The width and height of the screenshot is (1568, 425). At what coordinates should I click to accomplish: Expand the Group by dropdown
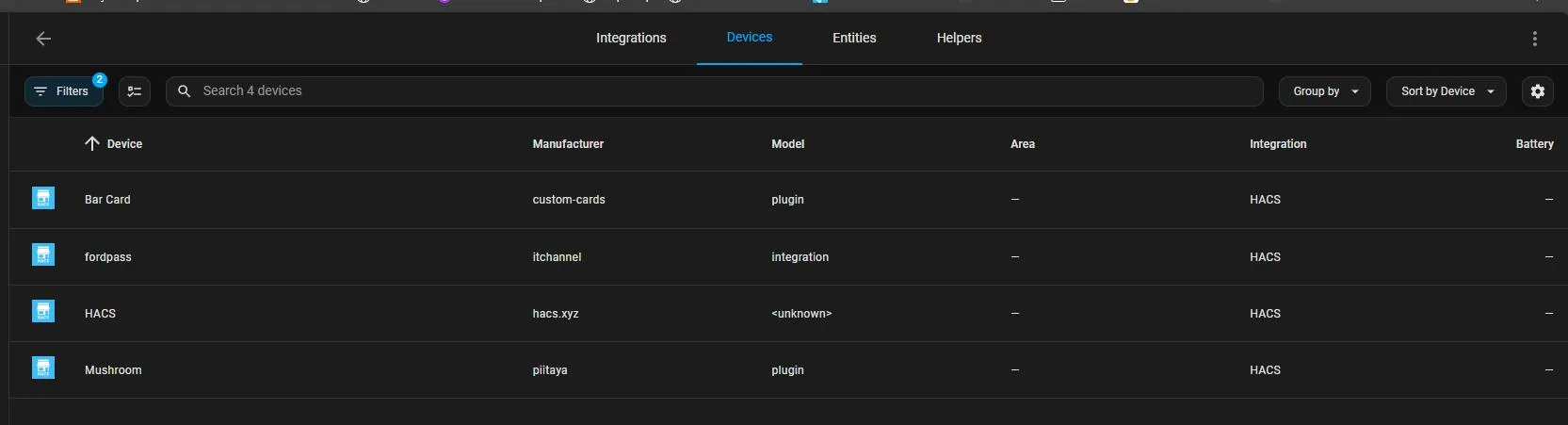pyautogui.click(x=1325, y=91)
